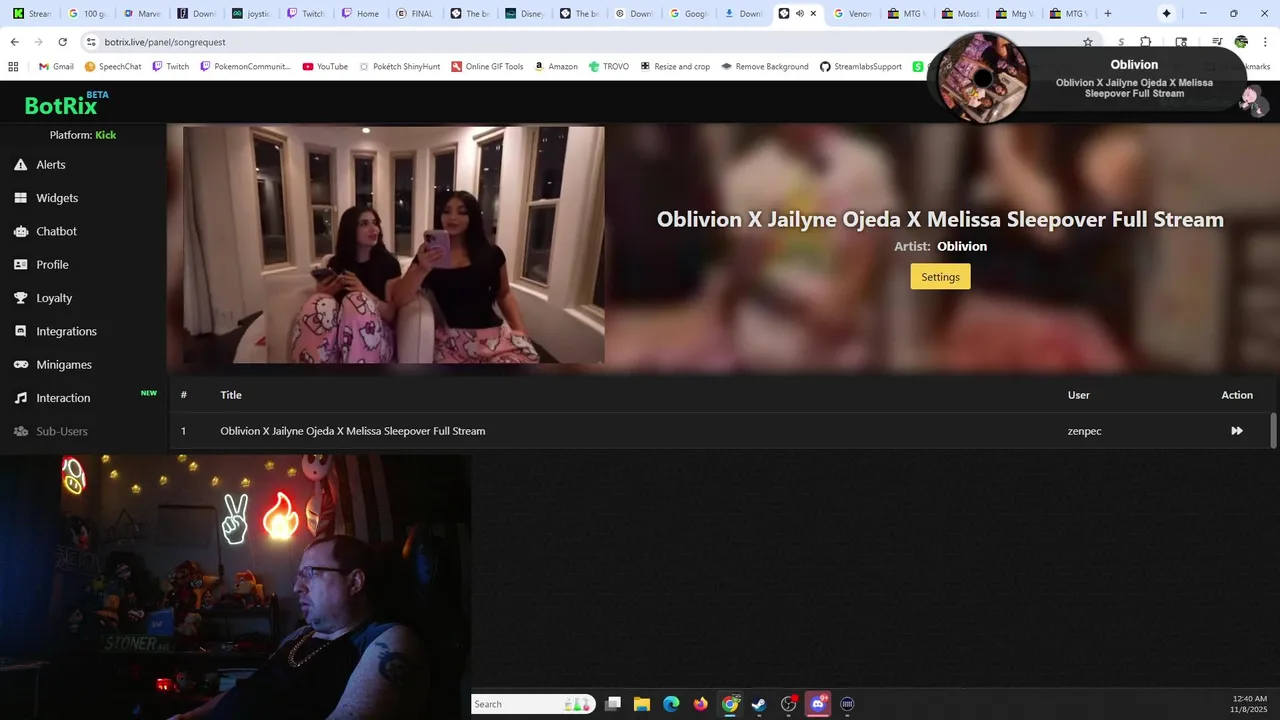Skip song with fast-forward icon for zenpec
The width and height of the screenshot is (1280, 720).
[x=1237, y=431]
